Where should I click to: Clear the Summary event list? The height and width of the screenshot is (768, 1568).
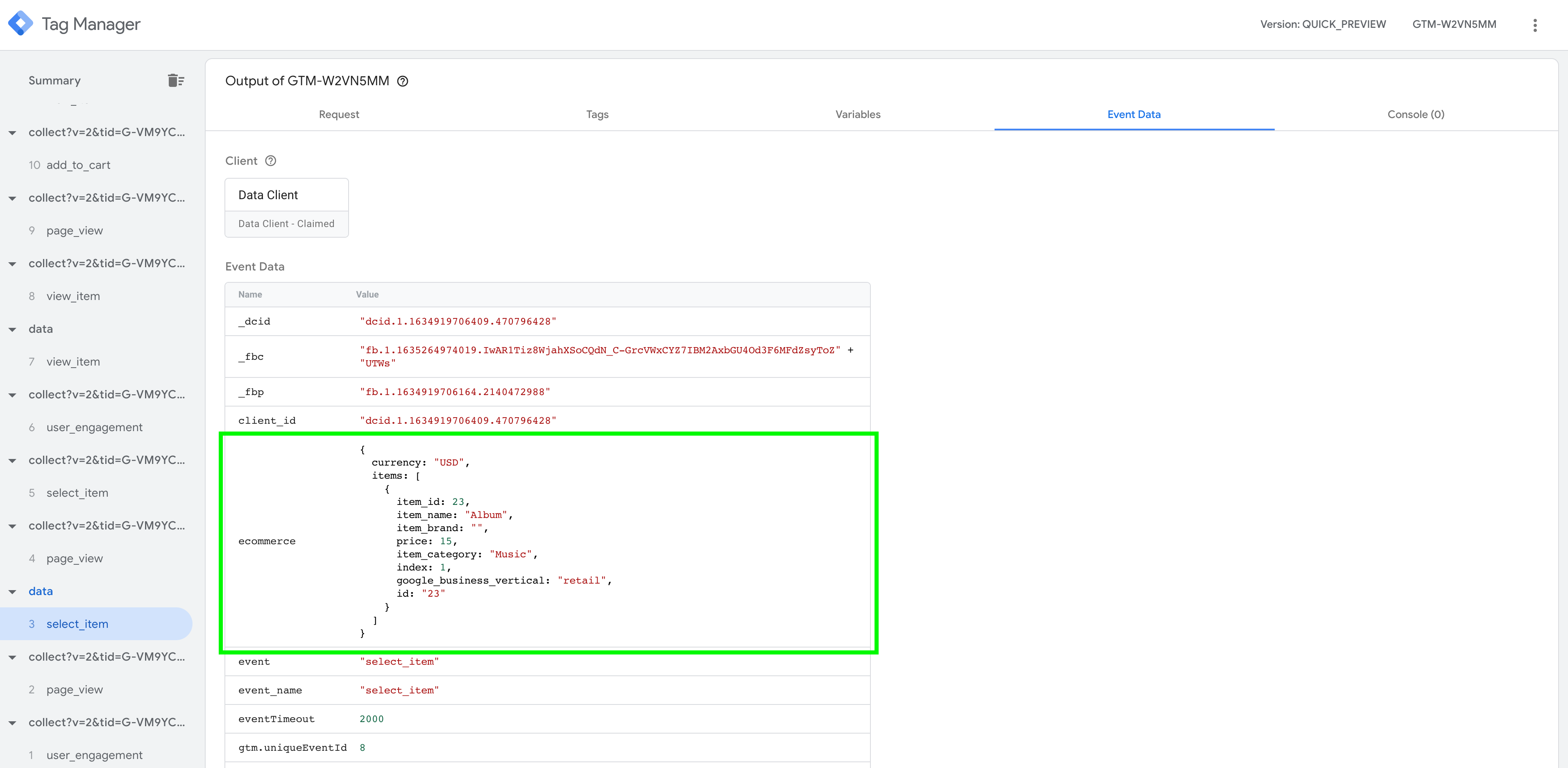click(176, 80)
